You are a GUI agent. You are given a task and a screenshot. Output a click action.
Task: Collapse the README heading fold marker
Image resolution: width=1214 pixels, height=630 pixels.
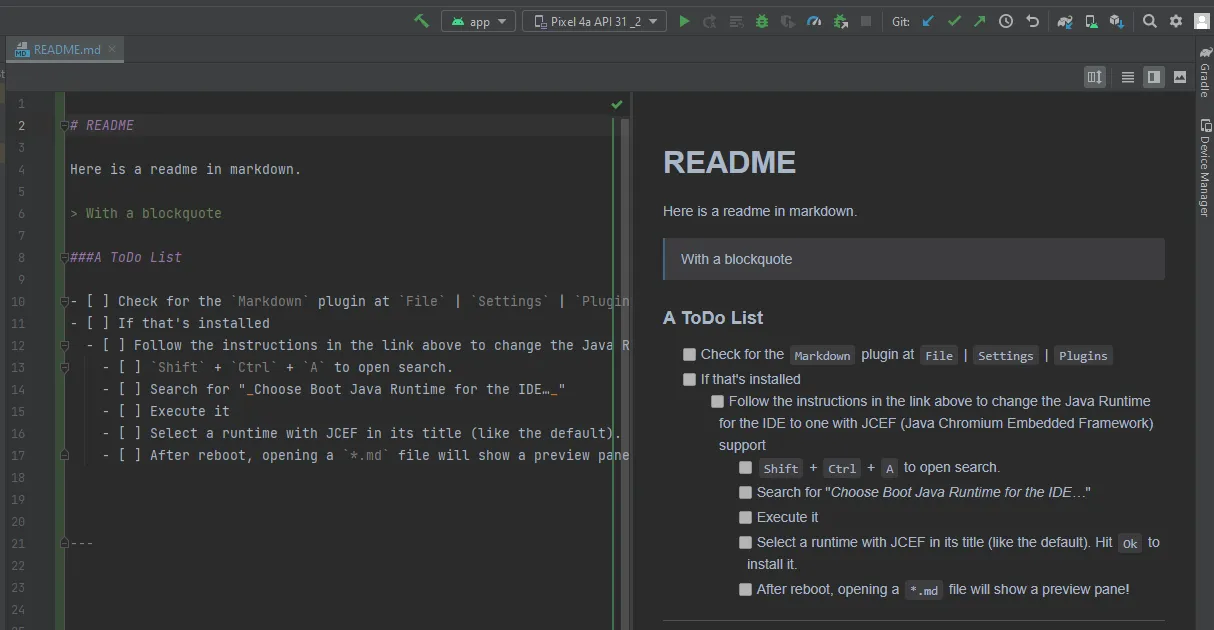coord(64,126)
